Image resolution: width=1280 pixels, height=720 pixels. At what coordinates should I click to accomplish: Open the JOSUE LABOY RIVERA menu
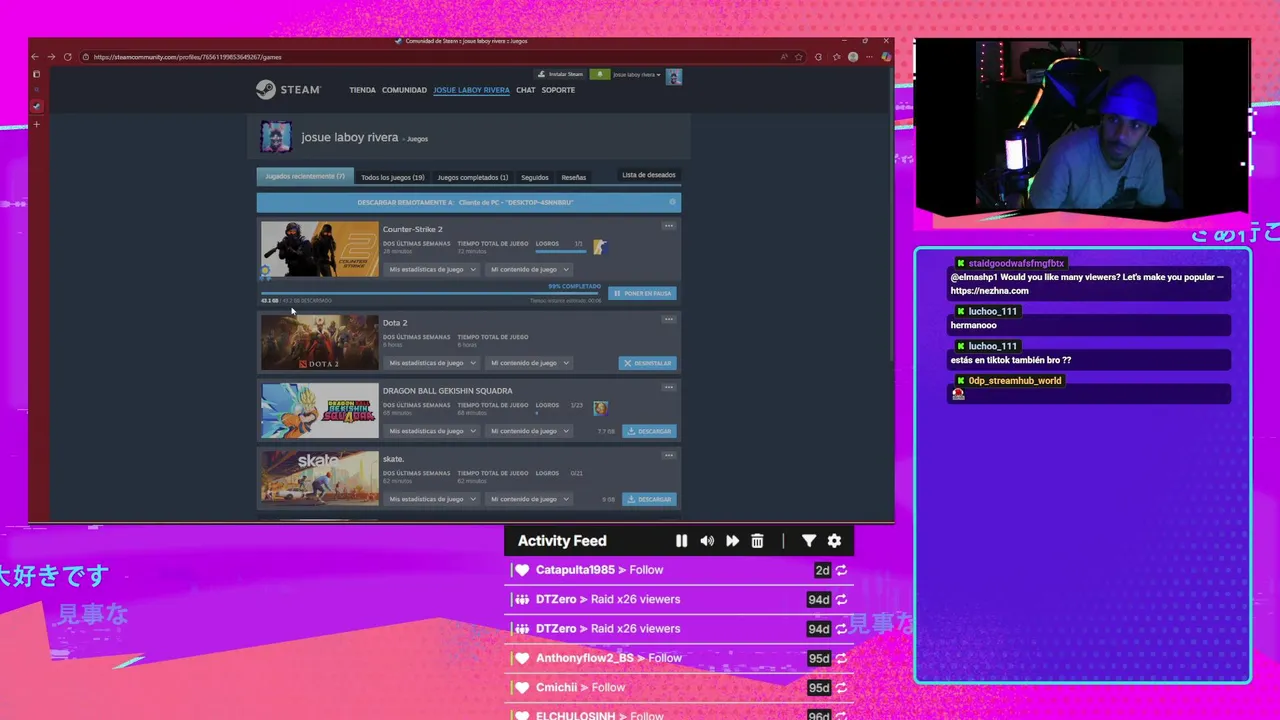pyautogui.click(x=471, y=90)
